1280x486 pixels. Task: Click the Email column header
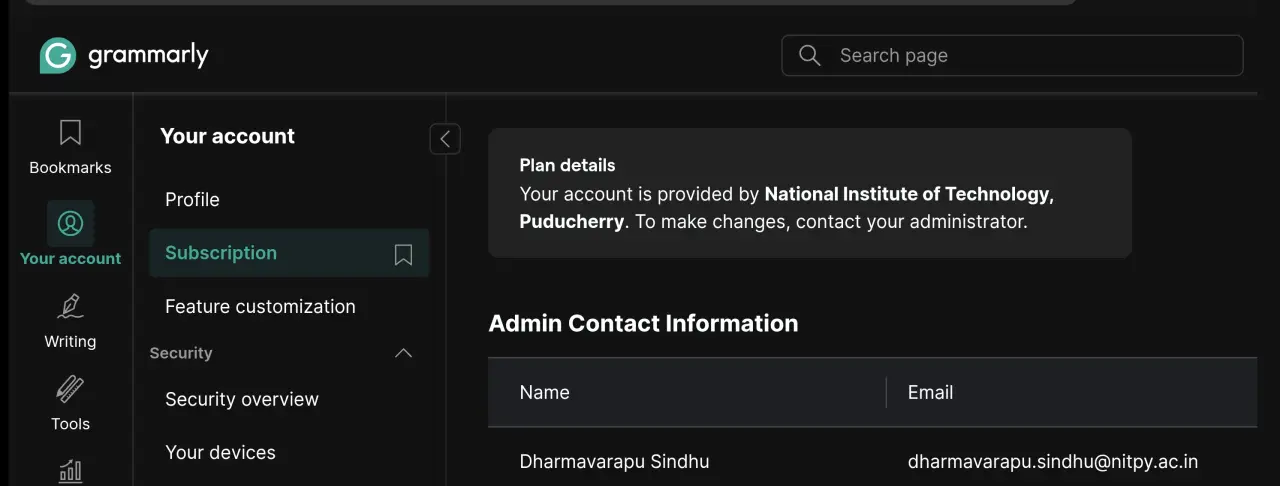930,393
